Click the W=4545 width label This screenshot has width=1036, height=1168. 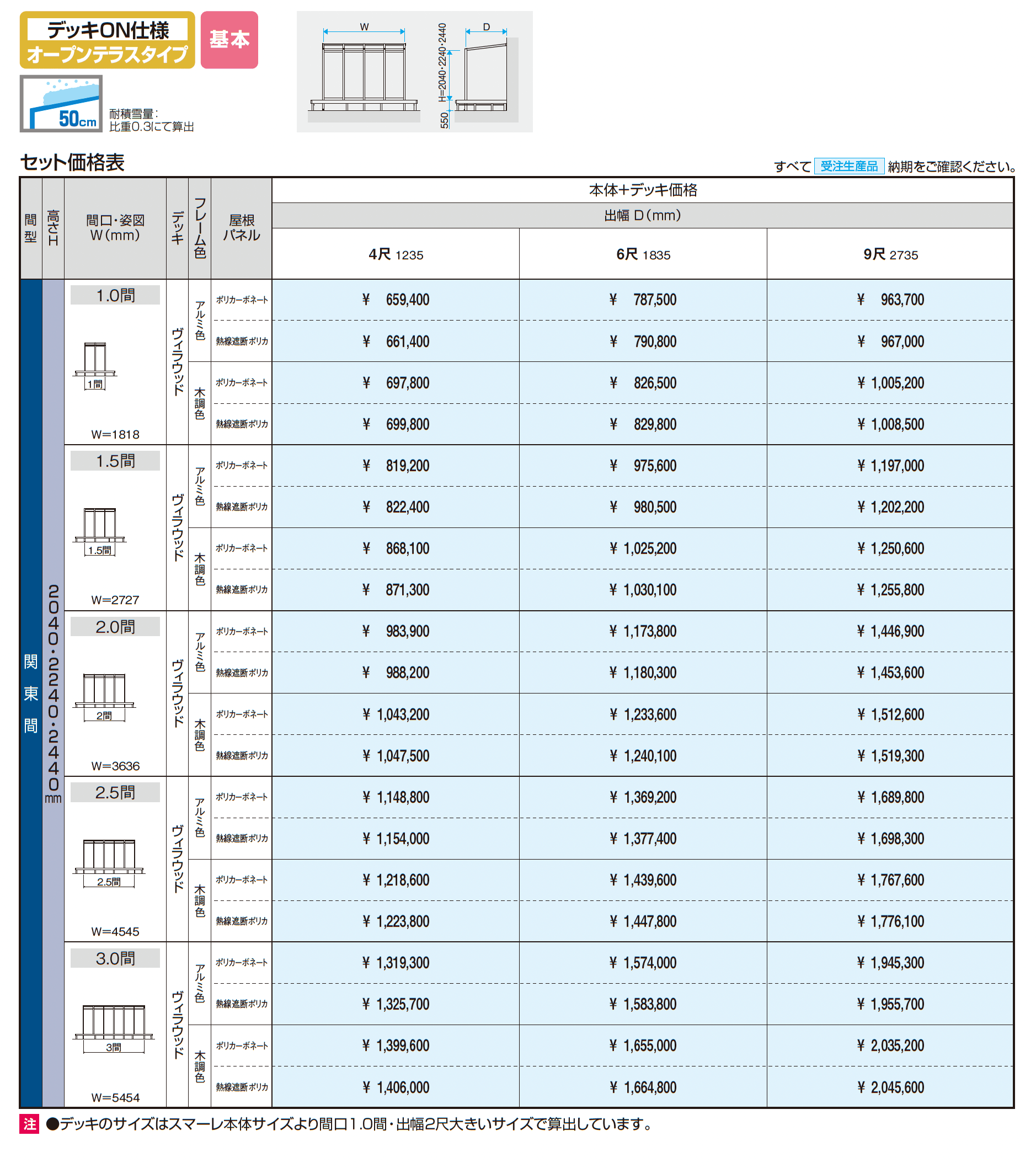[115, 931]
